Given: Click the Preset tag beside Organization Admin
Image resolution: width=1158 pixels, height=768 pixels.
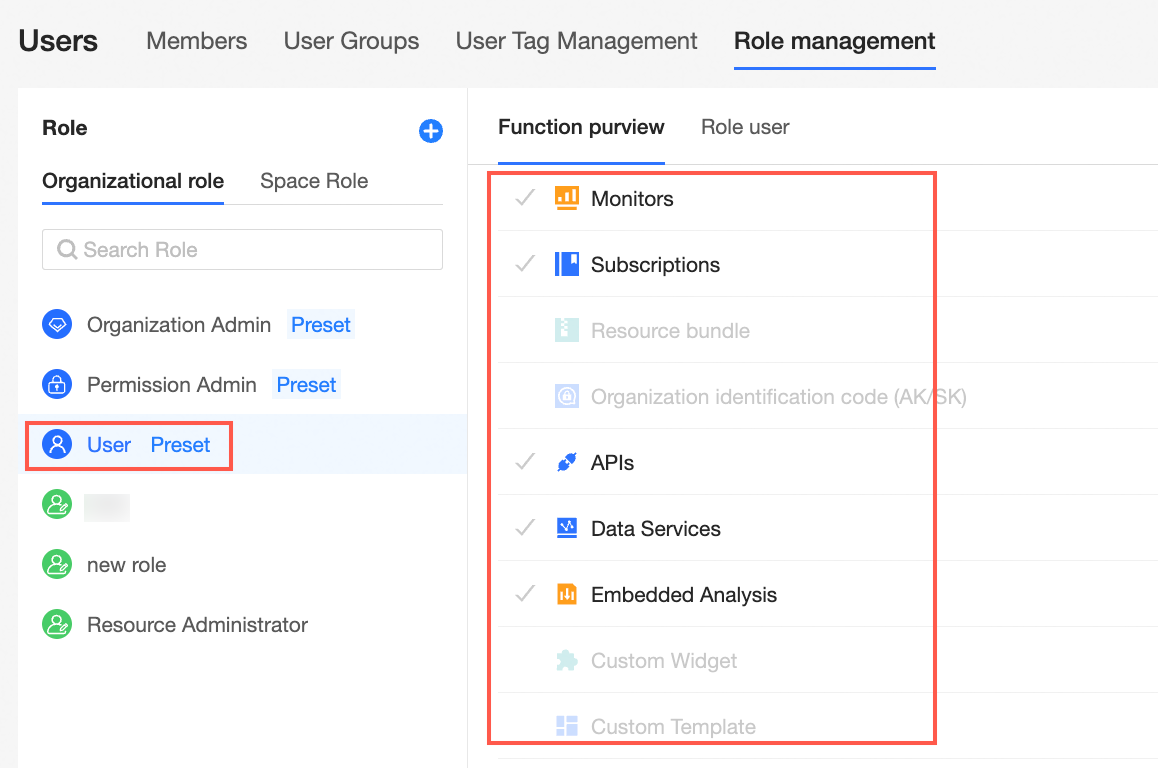Looking at the screenshot, I should click(x=320, y=325).
